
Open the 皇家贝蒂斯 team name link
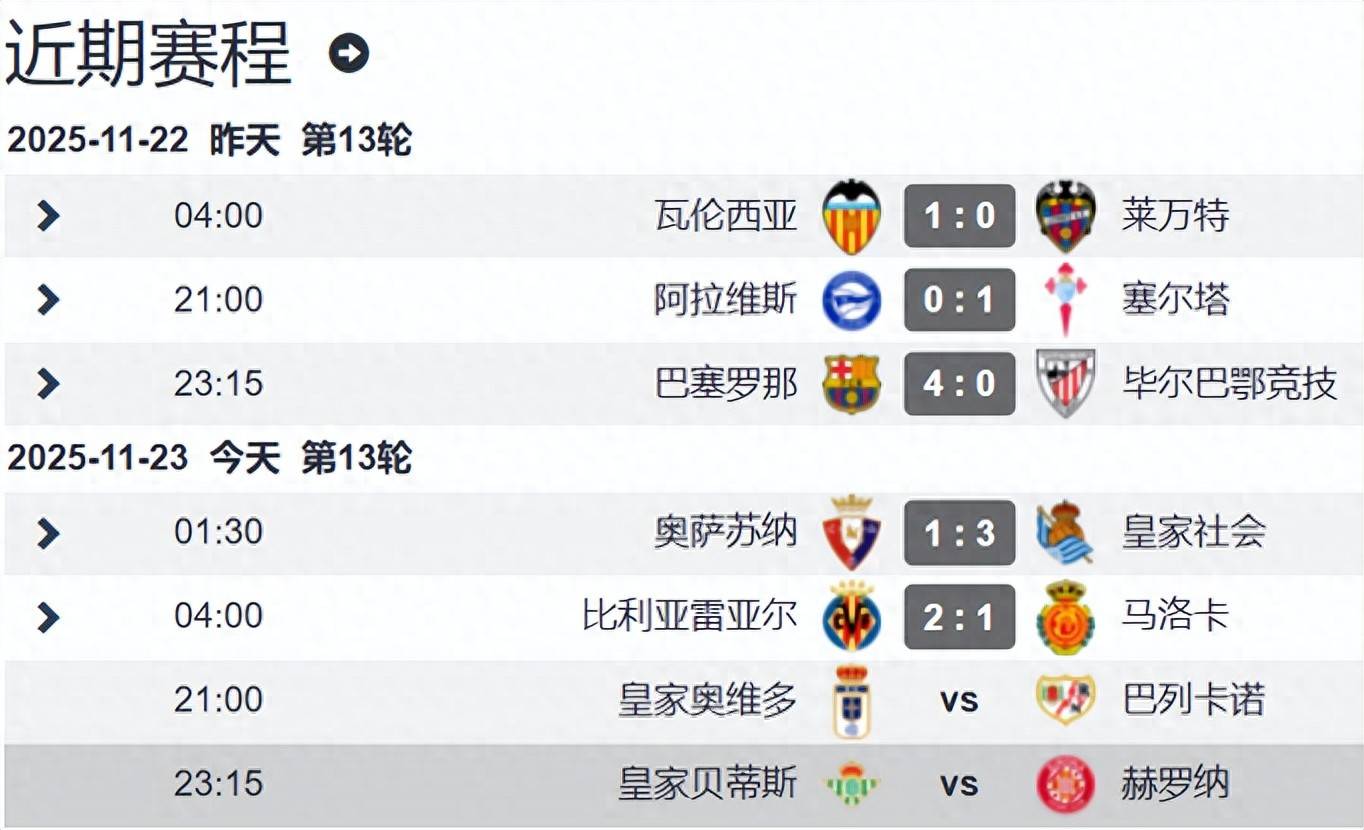[708, 784]
